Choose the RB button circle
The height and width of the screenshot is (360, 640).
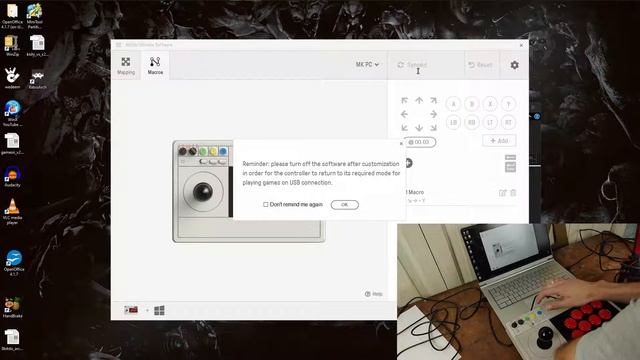[472, 122]
